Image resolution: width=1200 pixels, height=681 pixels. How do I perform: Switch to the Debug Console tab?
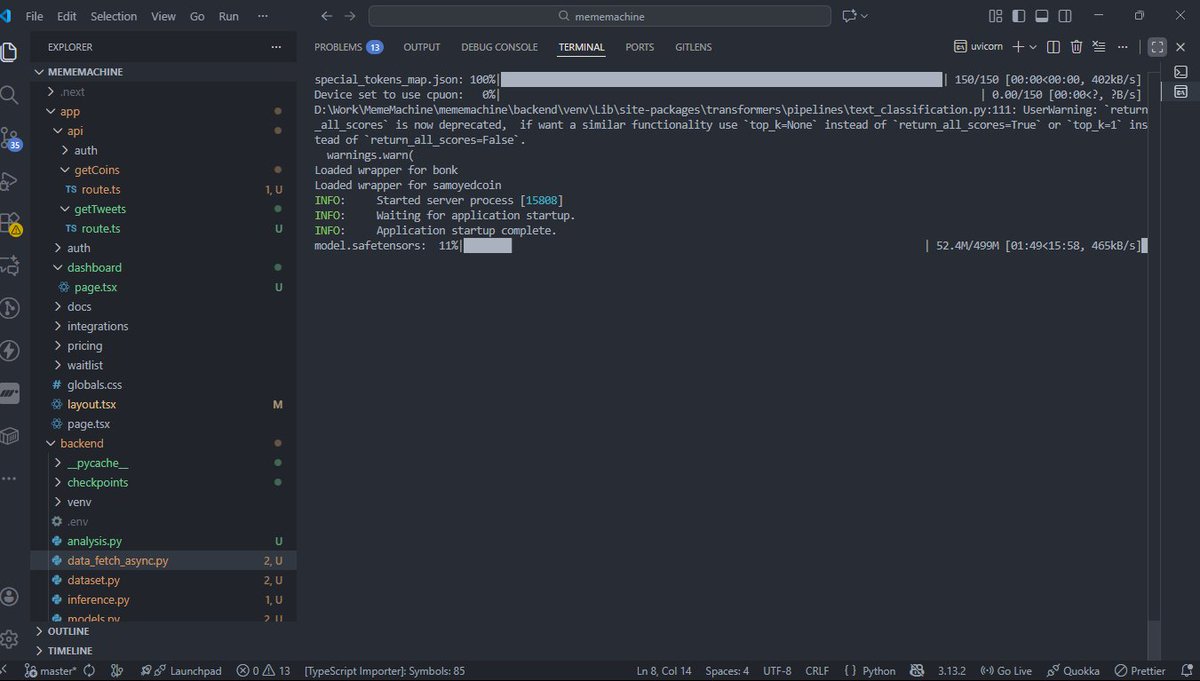pos(499,47)
